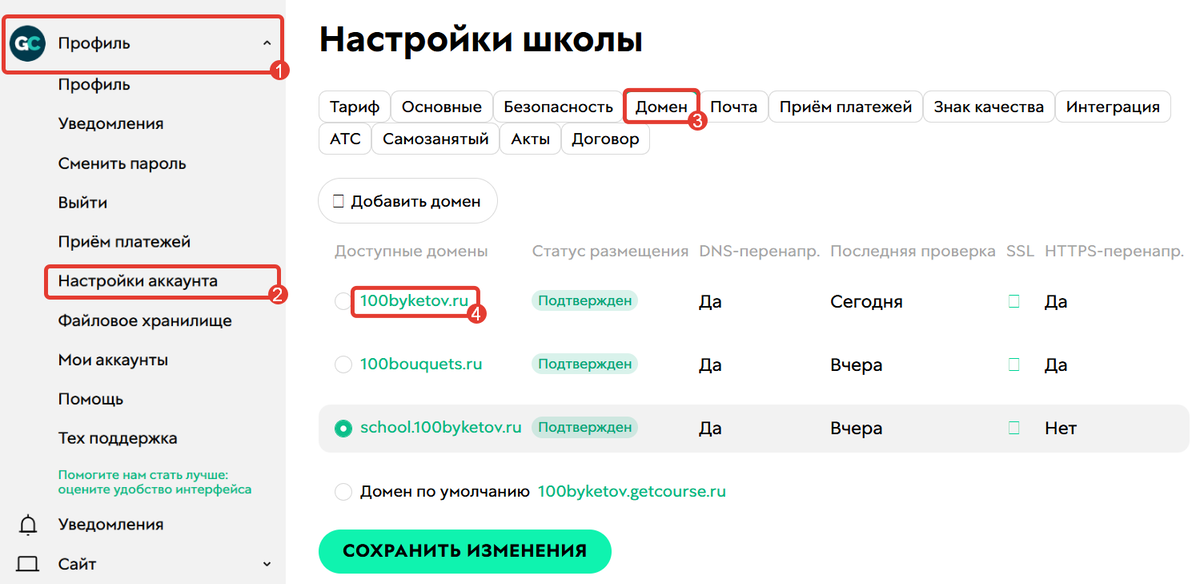Screen dimensions: 1200x584
Task: Click the SSL icon in the 100bouquets.ru row
Action: tap(1014, 365)
